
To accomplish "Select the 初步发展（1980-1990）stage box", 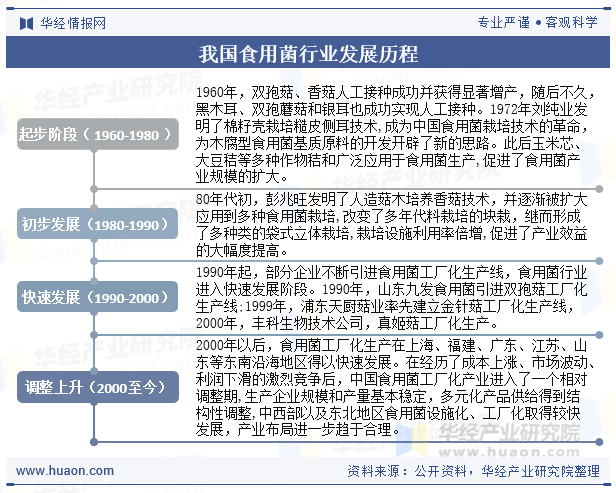I will 97,224.
